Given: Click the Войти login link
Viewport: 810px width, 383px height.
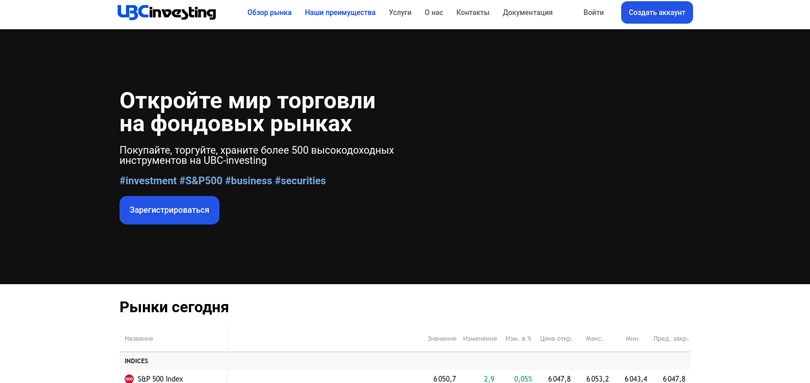Looking at the screenshot, I should tap(594, 12).
